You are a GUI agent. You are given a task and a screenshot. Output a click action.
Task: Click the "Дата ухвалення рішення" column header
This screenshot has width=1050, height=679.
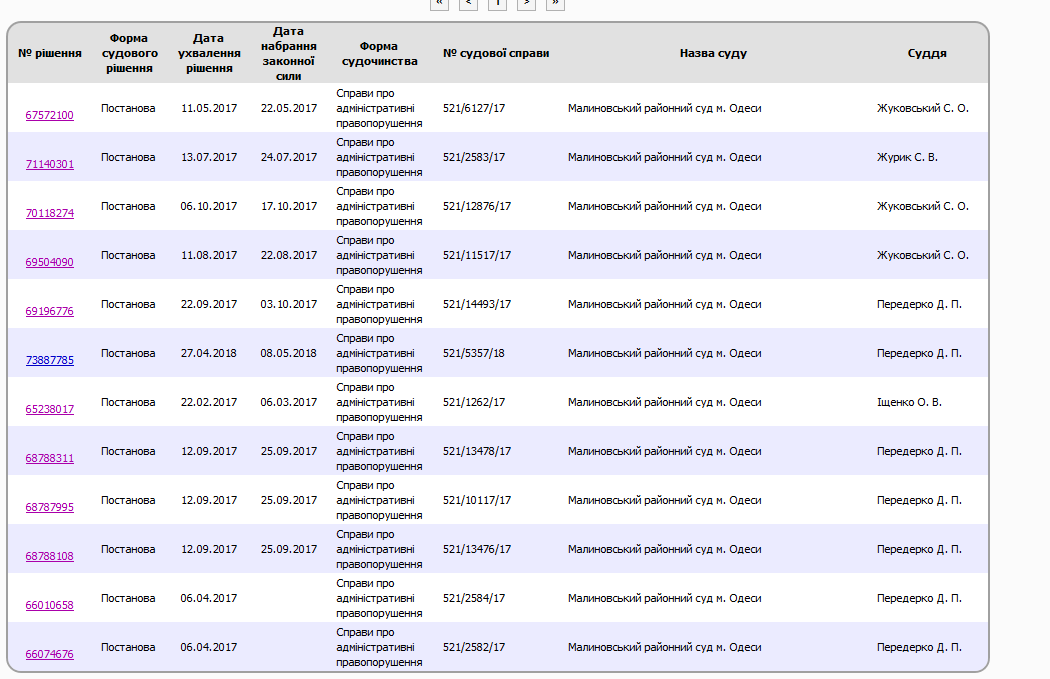point(209,53)
